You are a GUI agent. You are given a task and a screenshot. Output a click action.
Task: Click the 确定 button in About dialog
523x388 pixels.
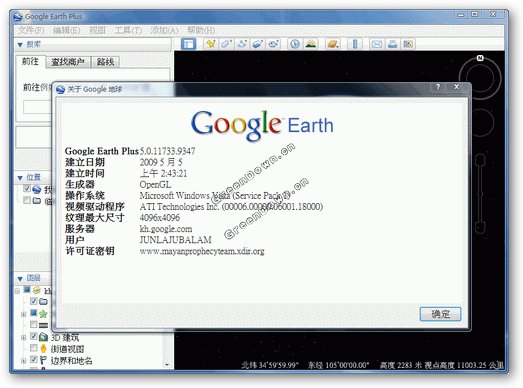coord(440,314)
